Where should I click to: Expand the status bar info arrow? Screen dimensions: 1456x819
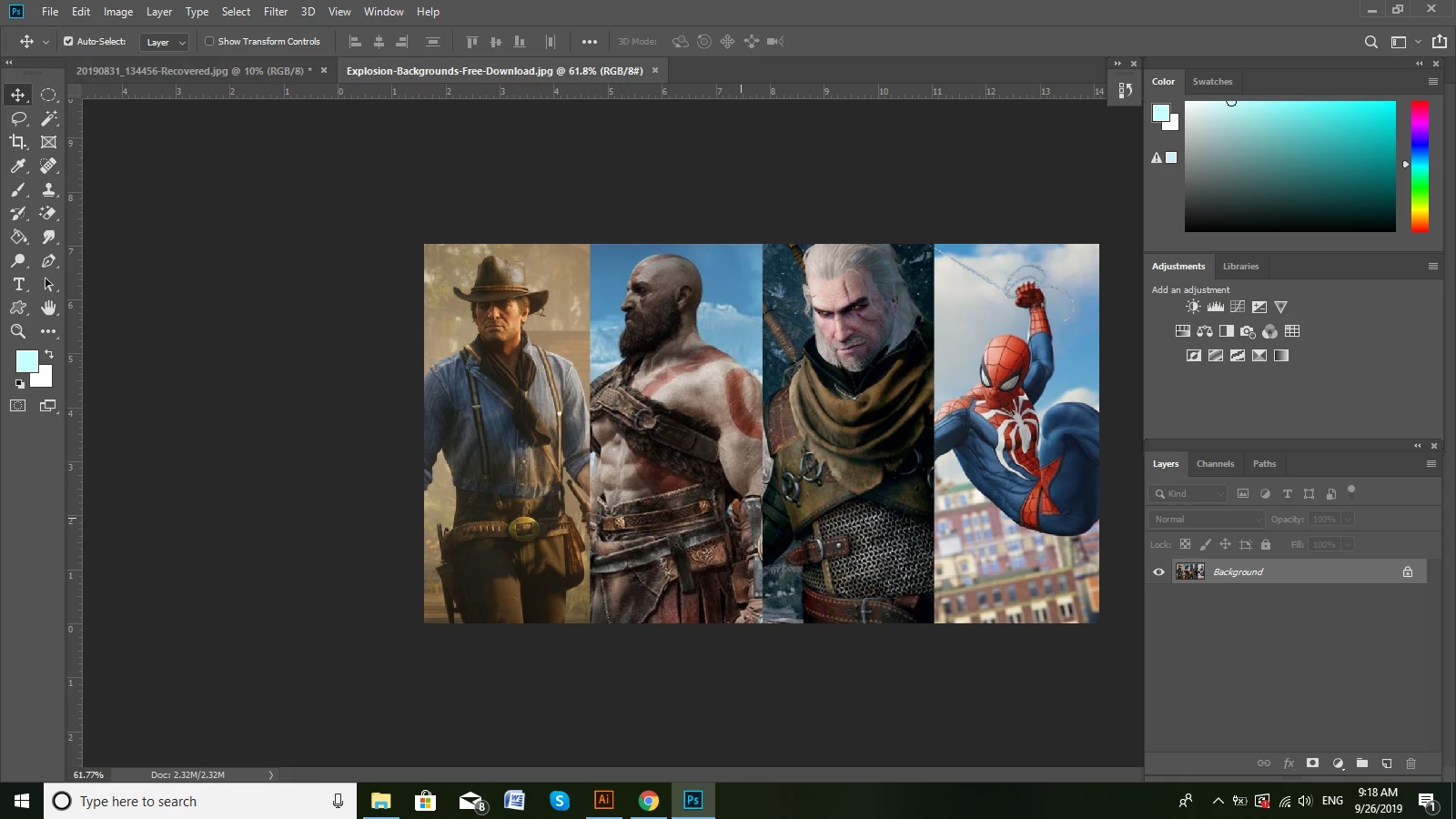pos(270,774)
